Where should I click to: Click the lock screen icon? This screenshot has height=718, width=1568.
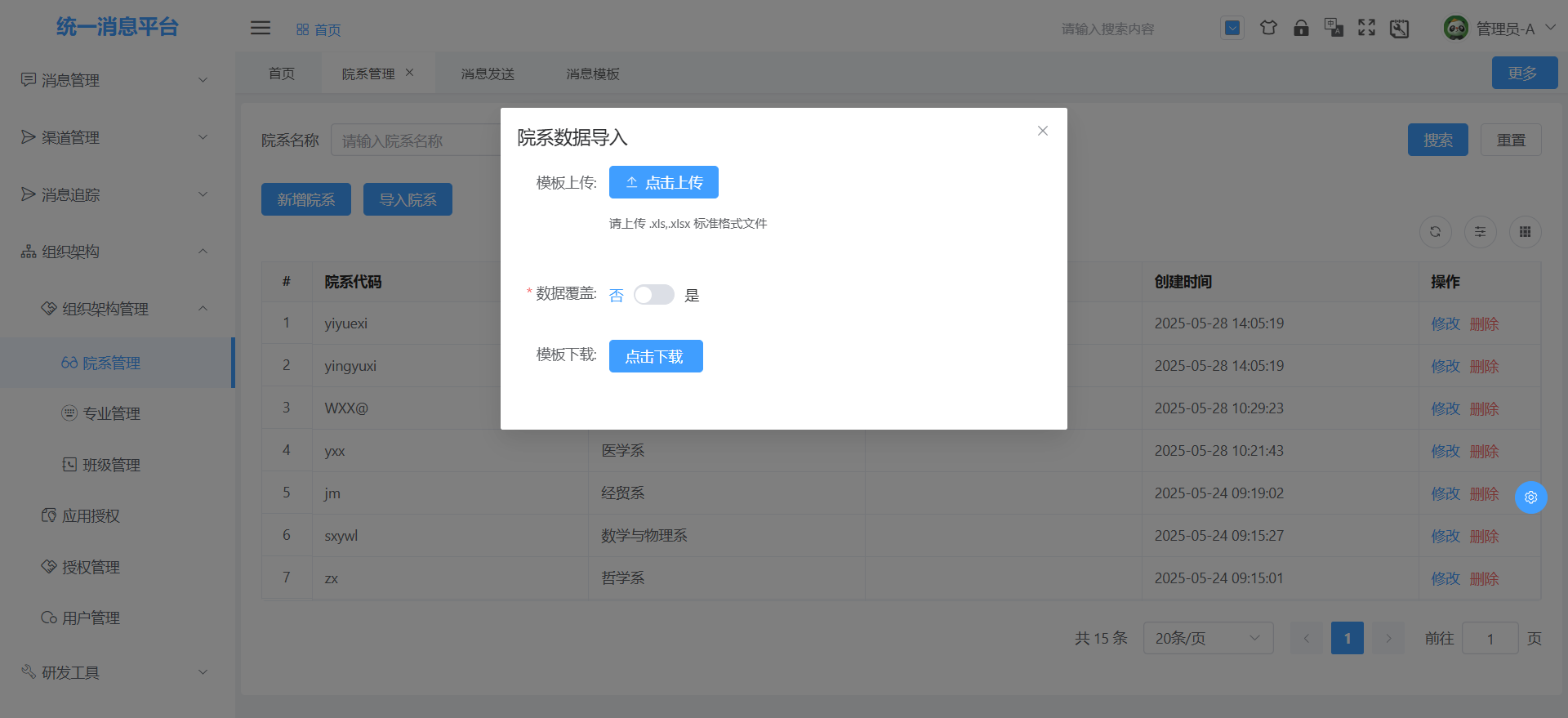click(1301, 28)
